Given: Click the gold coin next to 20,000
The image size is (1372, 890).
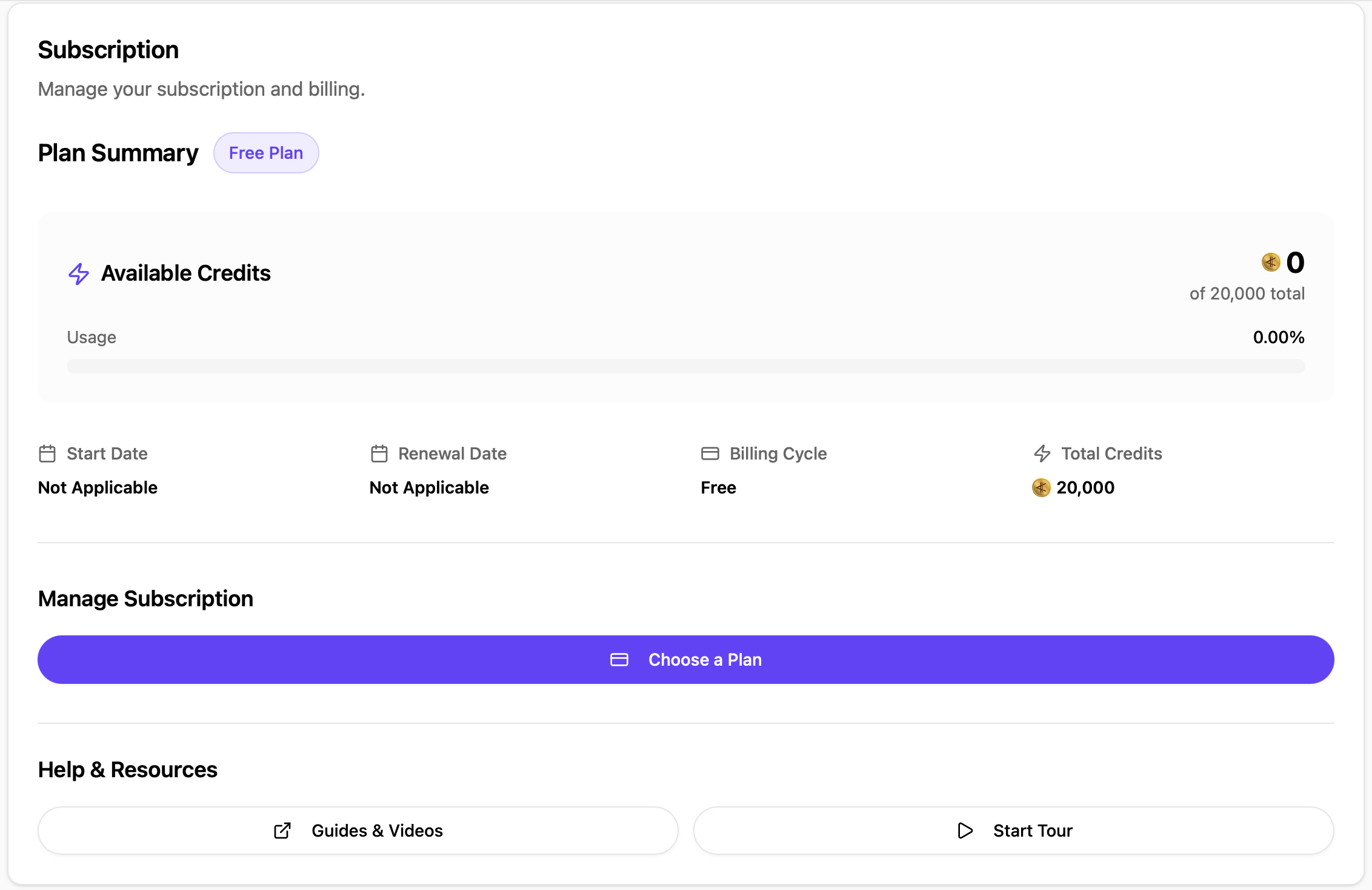Looking at the screenshot, I should coord(1041,487).
